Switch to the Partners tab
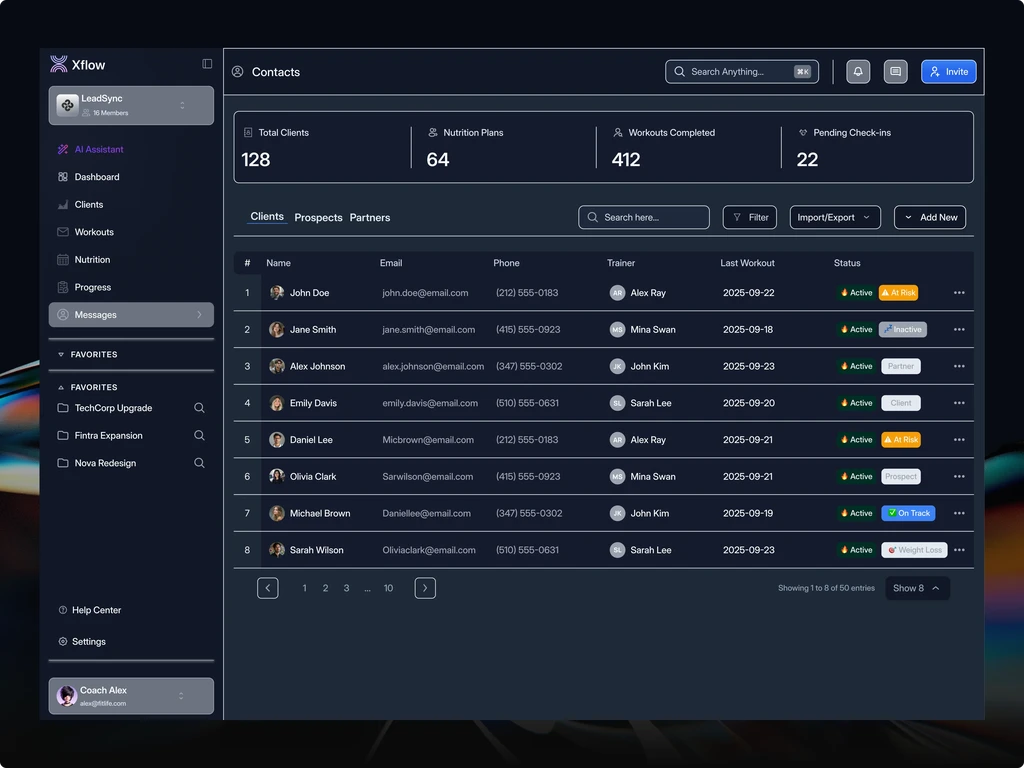The image size is (1024, 768). (370, 217)
